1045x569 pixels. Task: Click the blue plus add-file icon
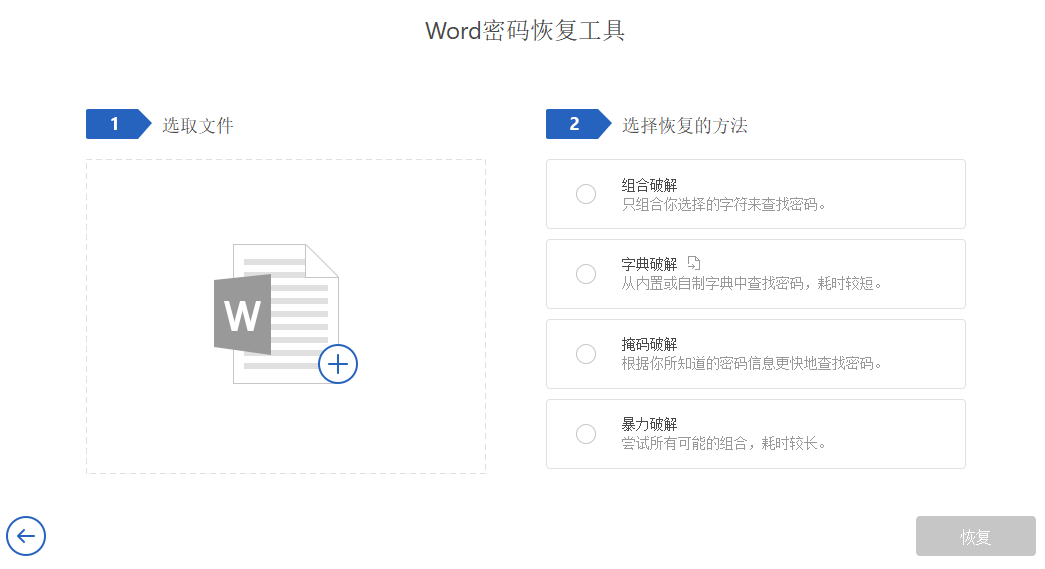[338, 365]
